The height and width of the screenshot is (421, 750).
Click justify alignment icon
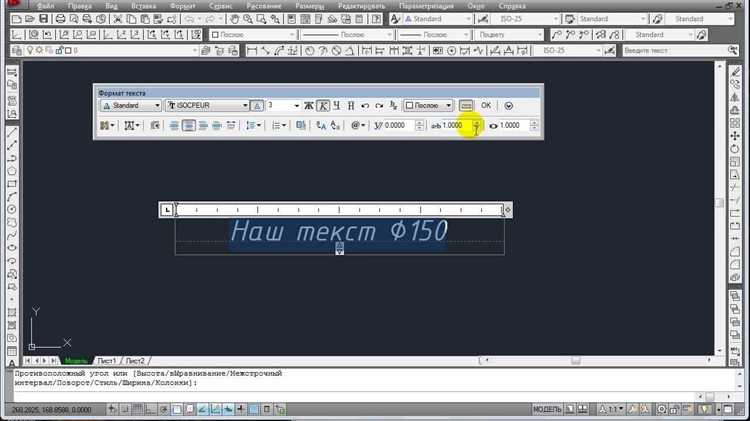point(217,125)
